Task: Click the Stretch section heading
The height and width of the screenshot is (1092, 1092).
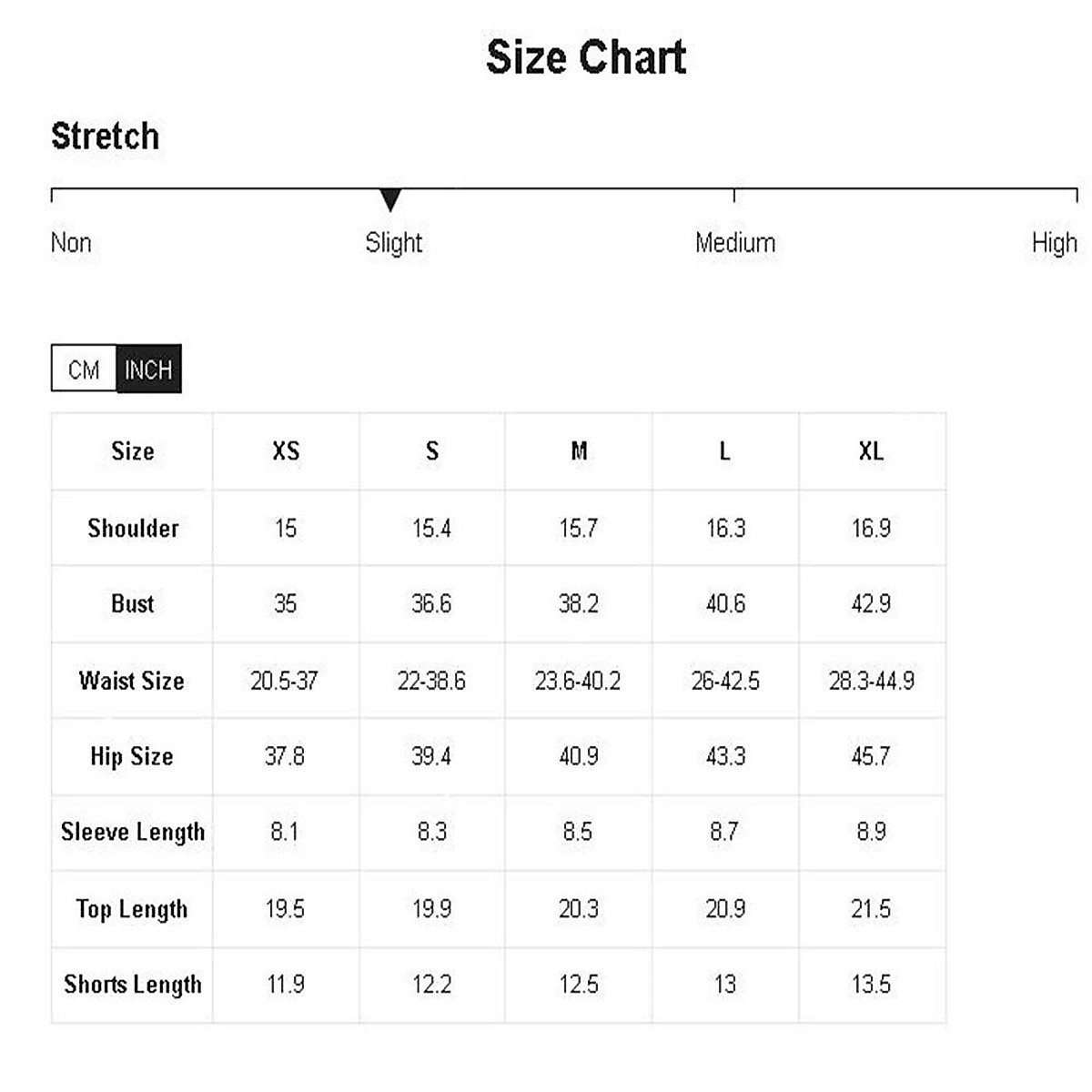Action: pos(106,136)
